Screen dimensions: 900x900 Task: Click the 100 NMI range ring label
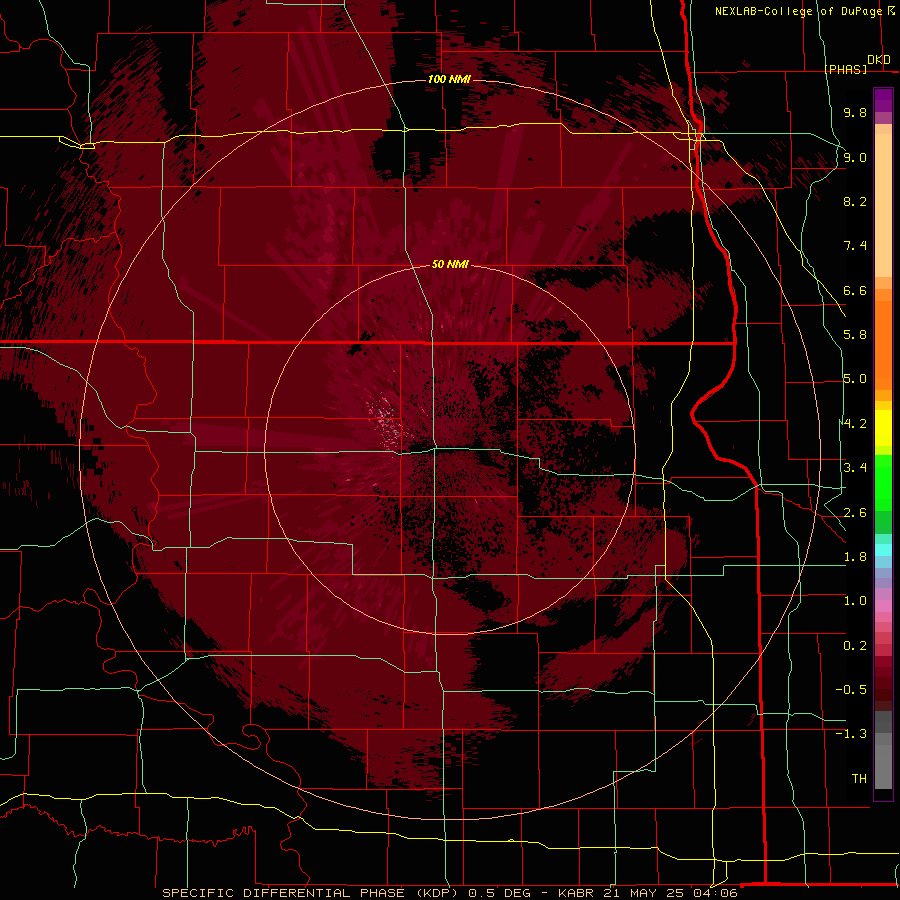(449, 79)
